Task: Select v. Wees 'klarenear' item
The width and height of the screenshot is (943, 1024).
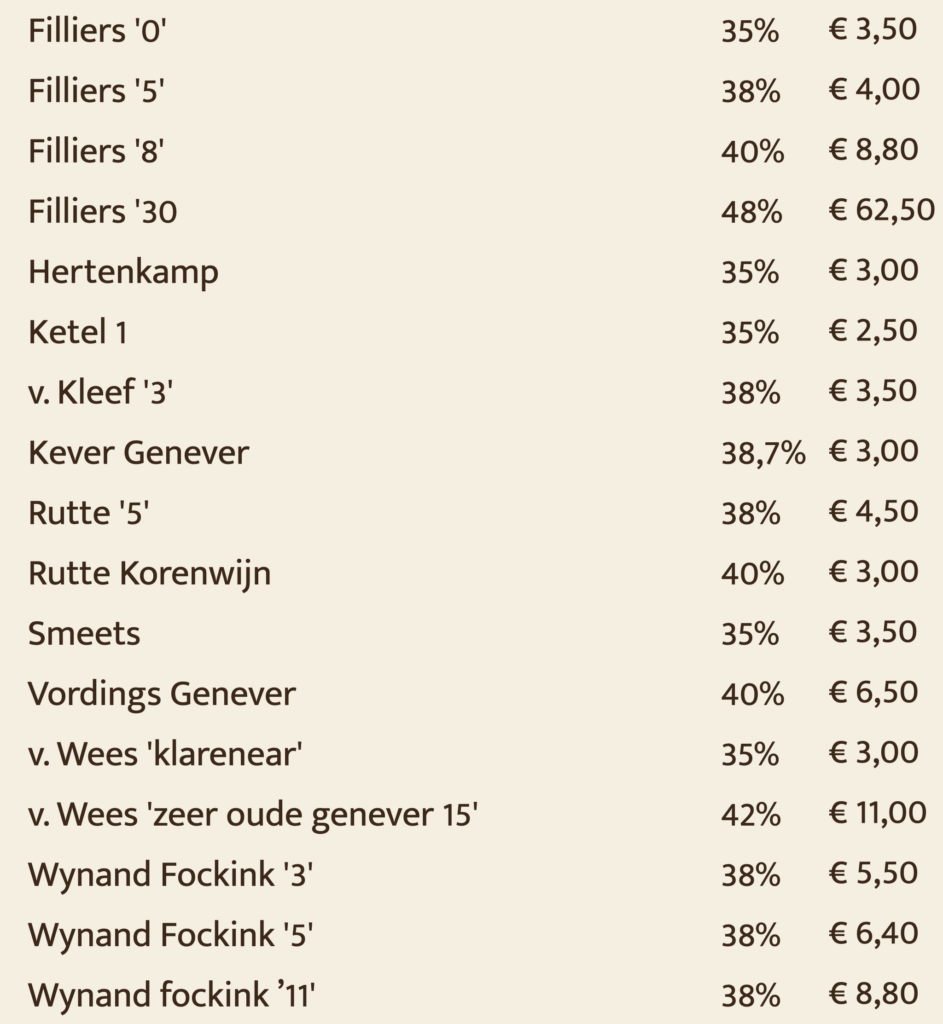Action: coord(165,754)
